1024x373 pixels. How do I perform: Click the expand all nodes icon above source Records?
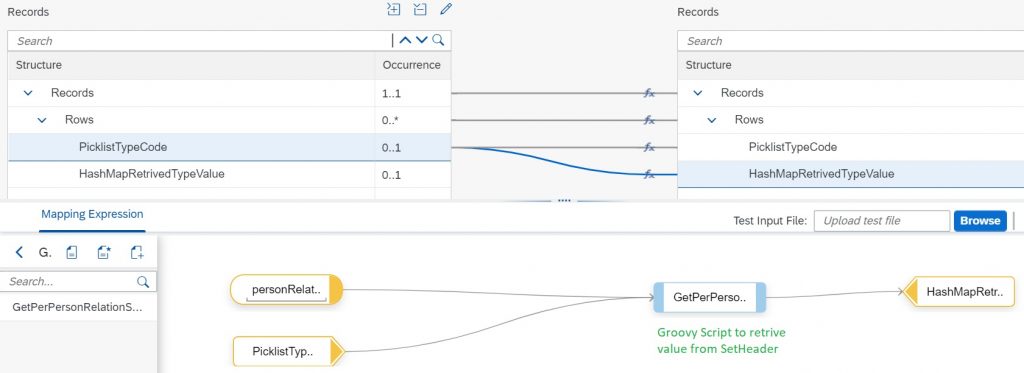tap(393, 9)
